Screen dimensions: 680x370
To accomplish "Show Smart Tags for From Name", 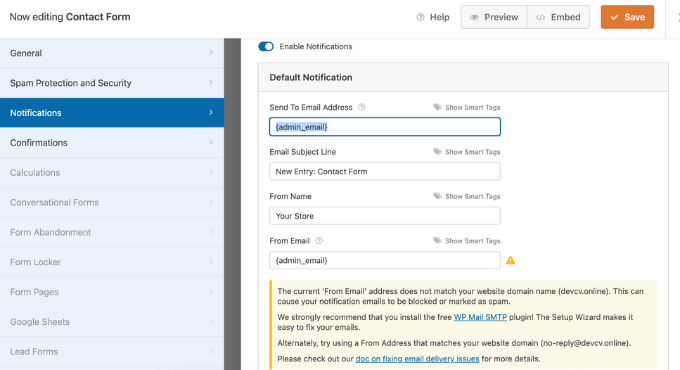I will pyautogui.click(x=467, y=196).
